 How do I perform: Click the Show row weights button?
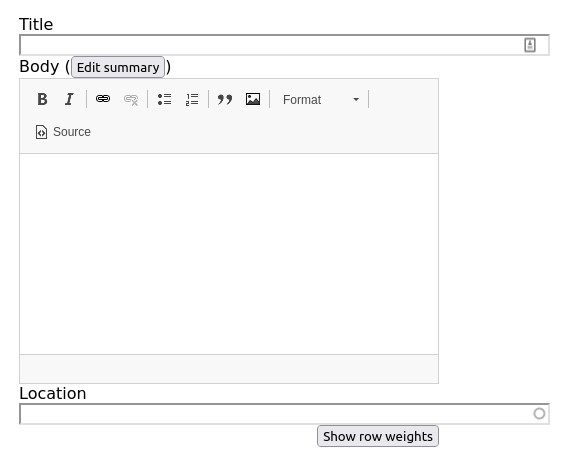point(378,436)
